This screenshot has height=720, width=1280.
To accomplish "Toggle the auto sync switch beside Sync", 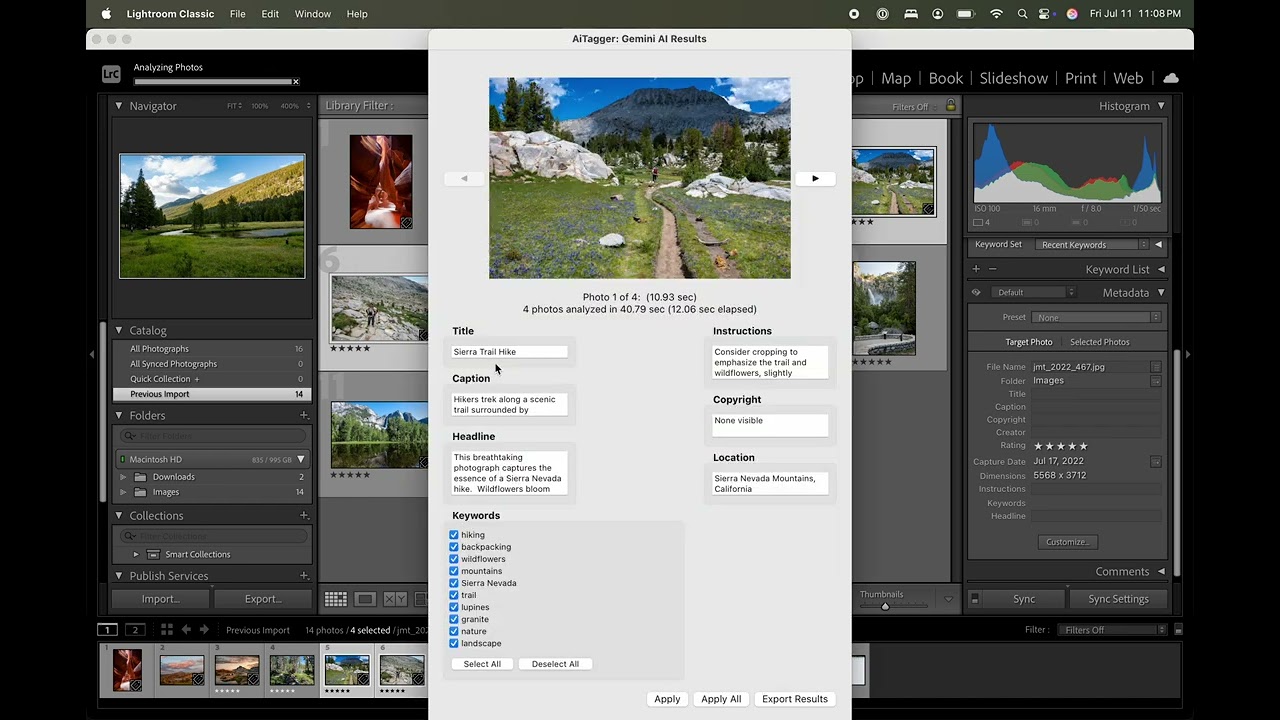I will pos(975,599).
